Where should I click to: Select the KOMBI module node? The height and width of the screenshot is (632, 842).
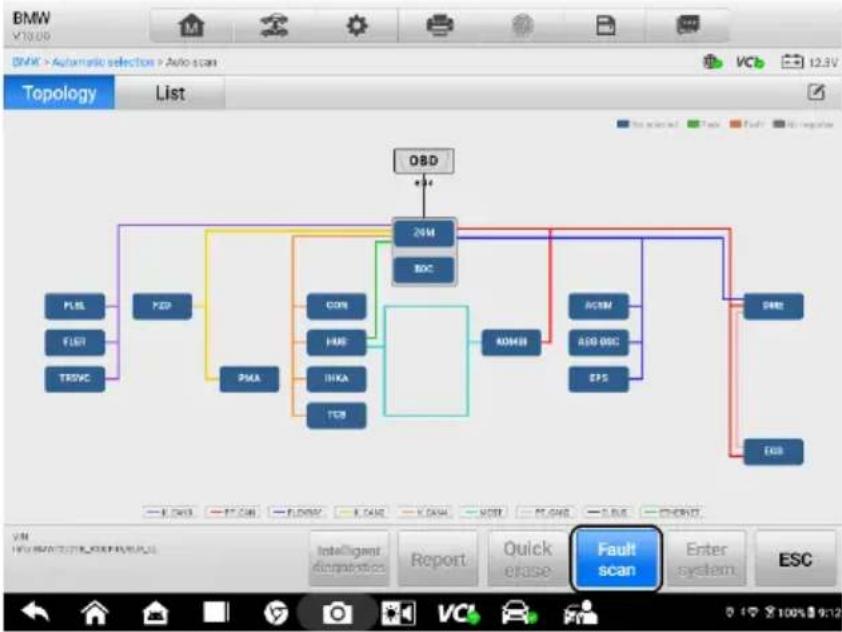[x=511, y=342]
